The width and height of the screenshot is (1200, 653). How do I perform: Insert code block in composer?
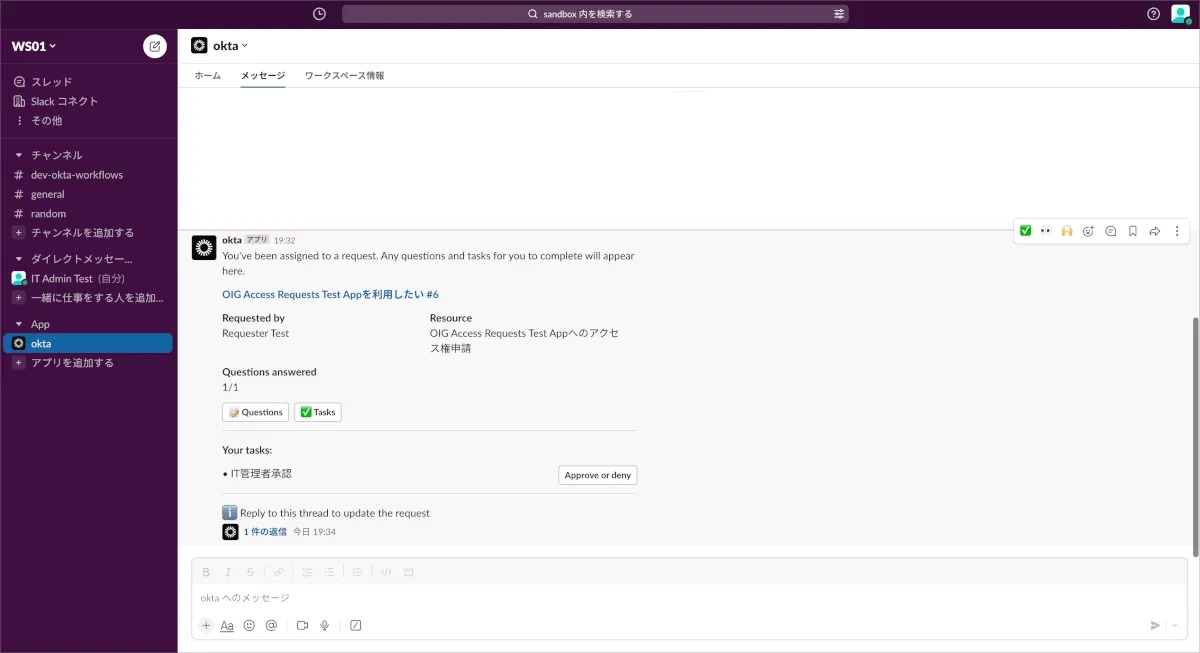pyautogui.click(x=408, y=572)
